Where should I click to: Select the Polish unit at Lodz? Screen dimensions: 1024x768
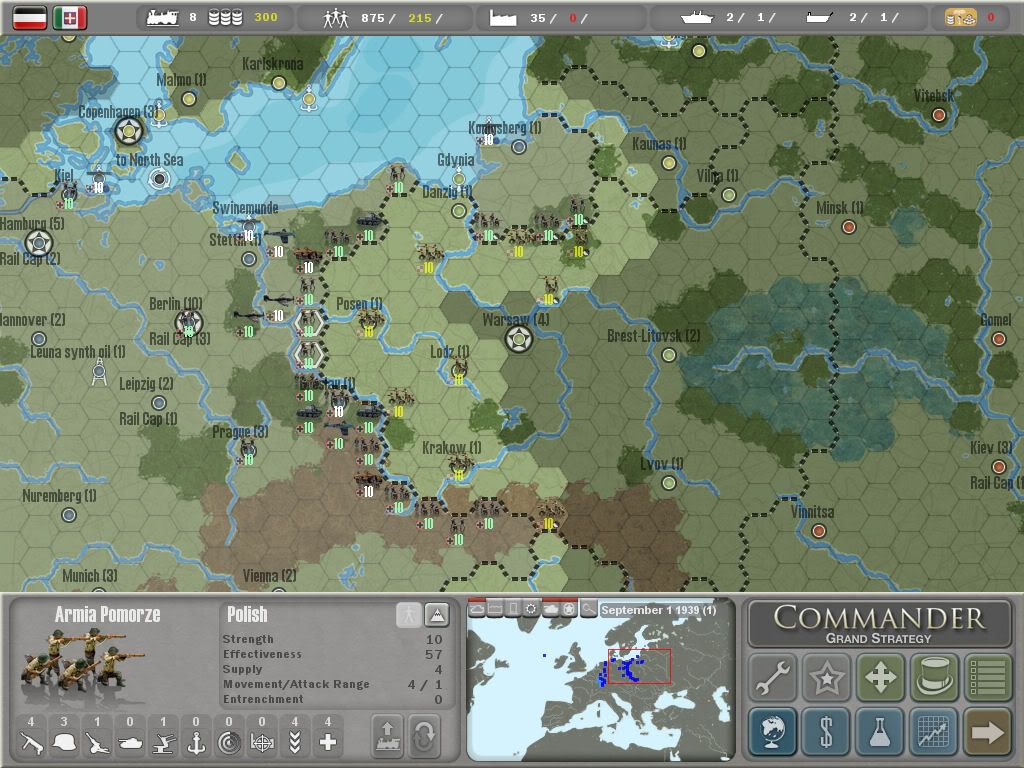[459, 371]
